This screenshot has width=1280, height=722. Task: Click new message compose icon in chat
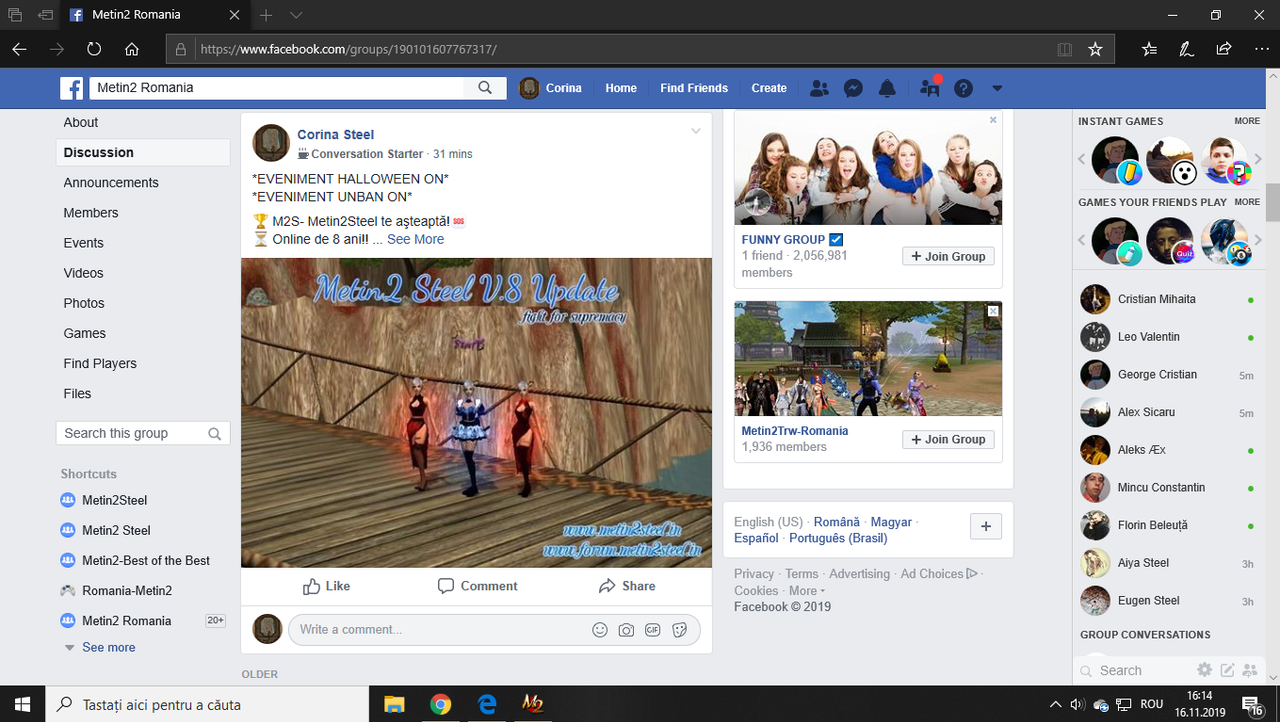tap(1227, 670)
